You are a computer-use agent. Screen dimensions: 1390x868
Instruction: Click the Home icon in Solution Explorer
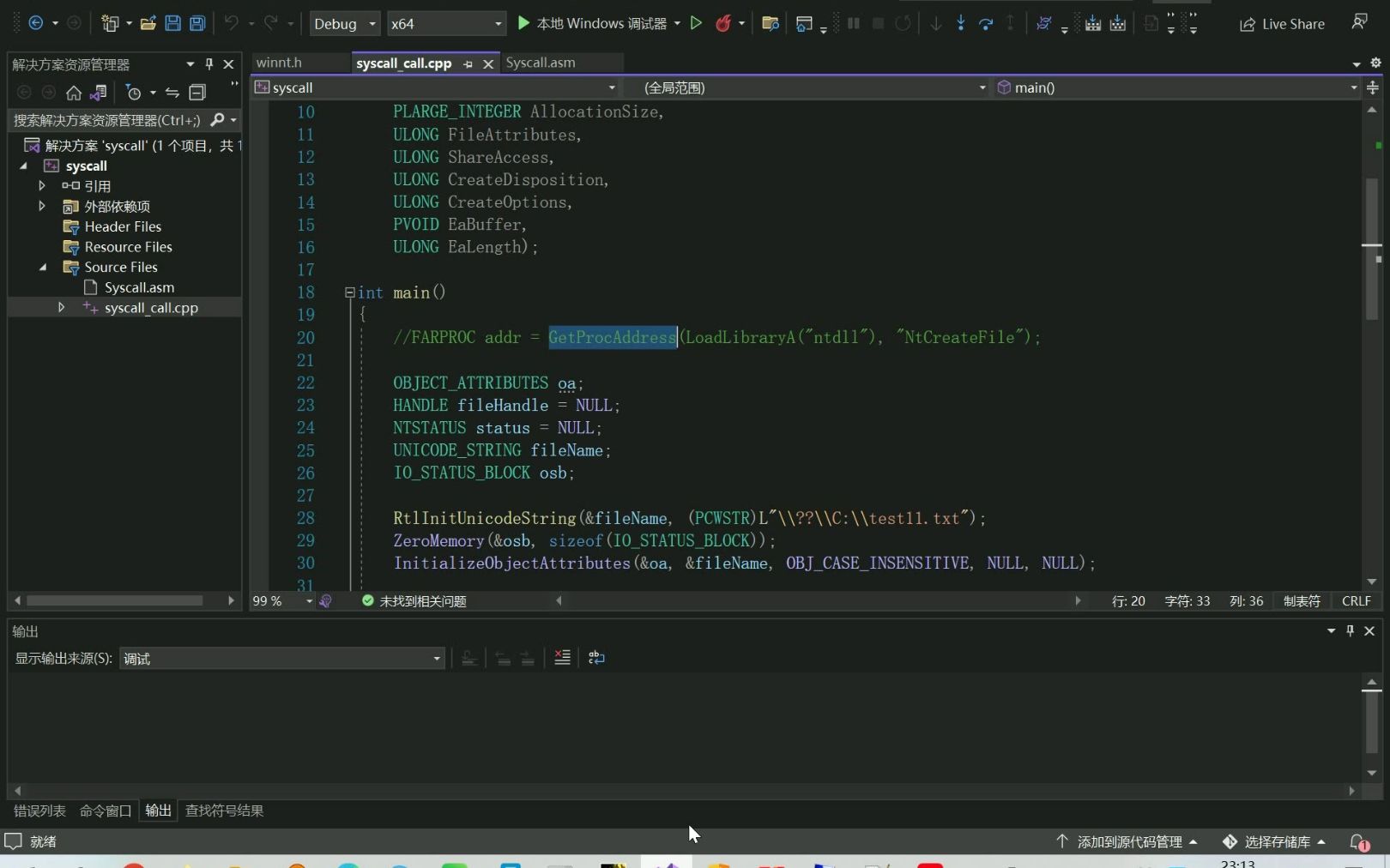[x=74, y=92]
